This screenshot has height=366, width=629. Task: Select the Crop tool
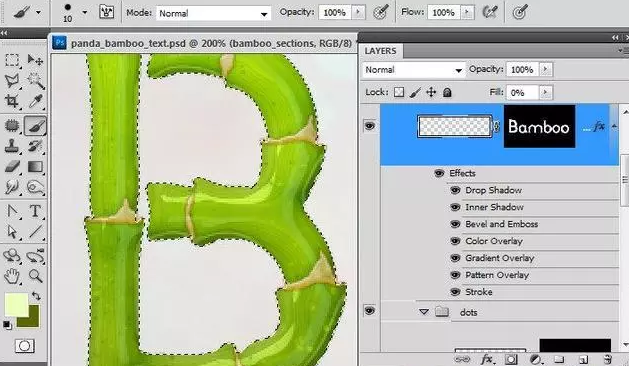12,102
